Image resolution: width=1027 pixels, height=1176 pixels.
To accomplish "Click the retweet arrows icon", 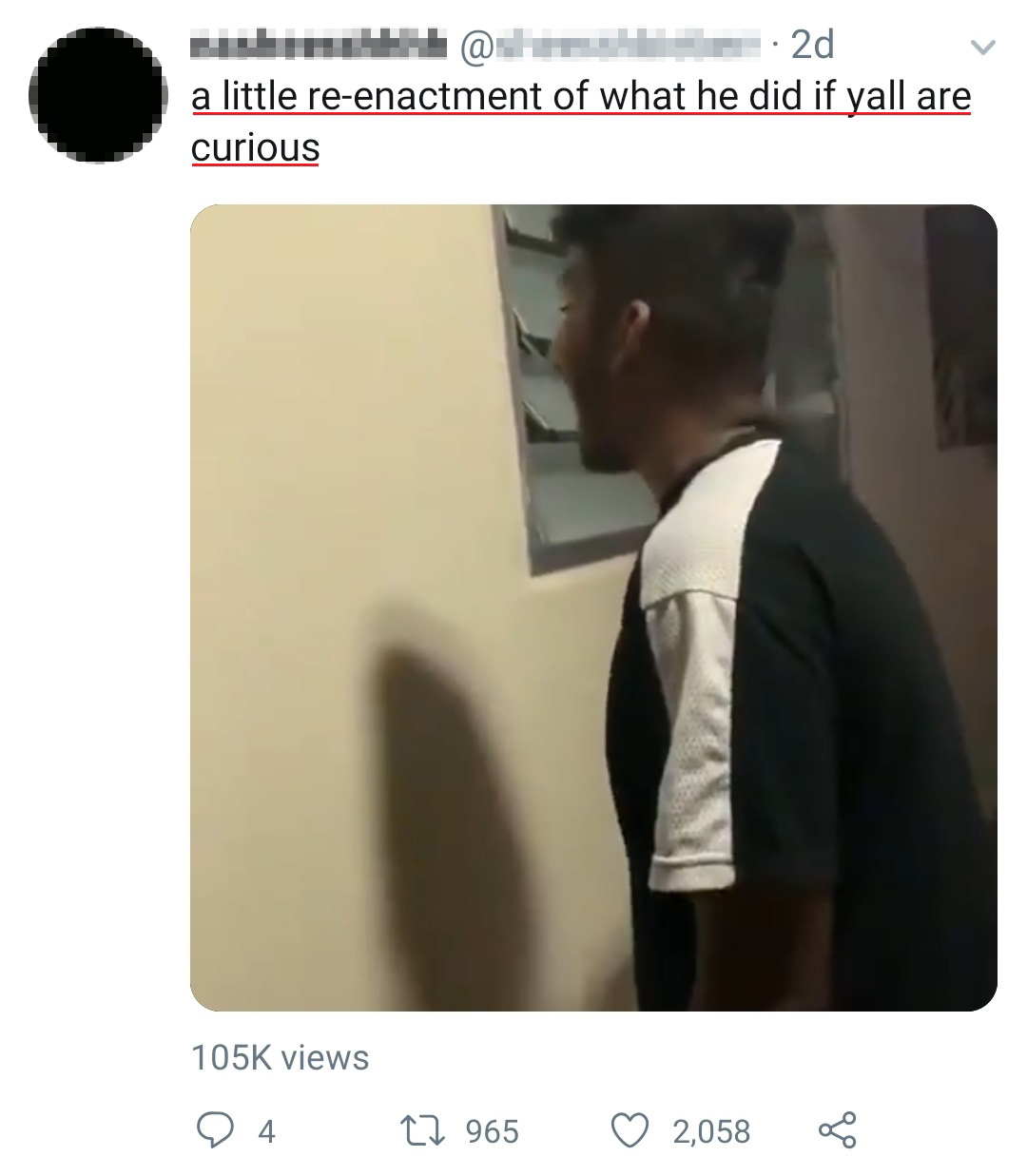I will tap(430, 1130).
